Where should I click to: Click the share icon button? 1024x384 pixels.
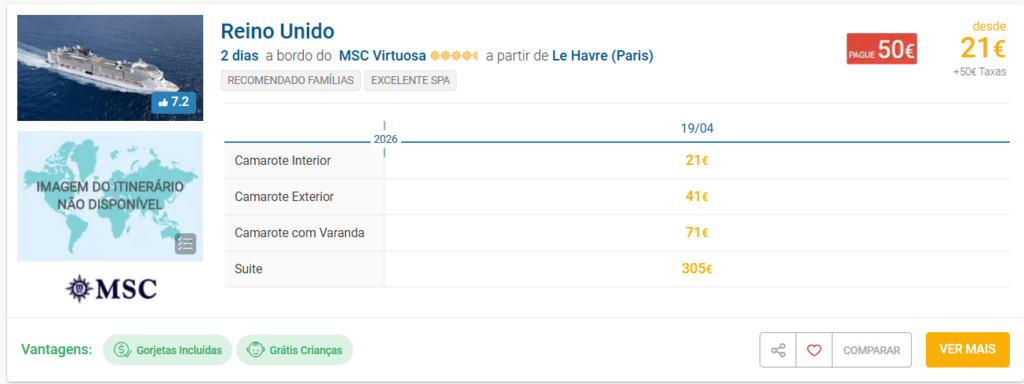tap(778, 350)
